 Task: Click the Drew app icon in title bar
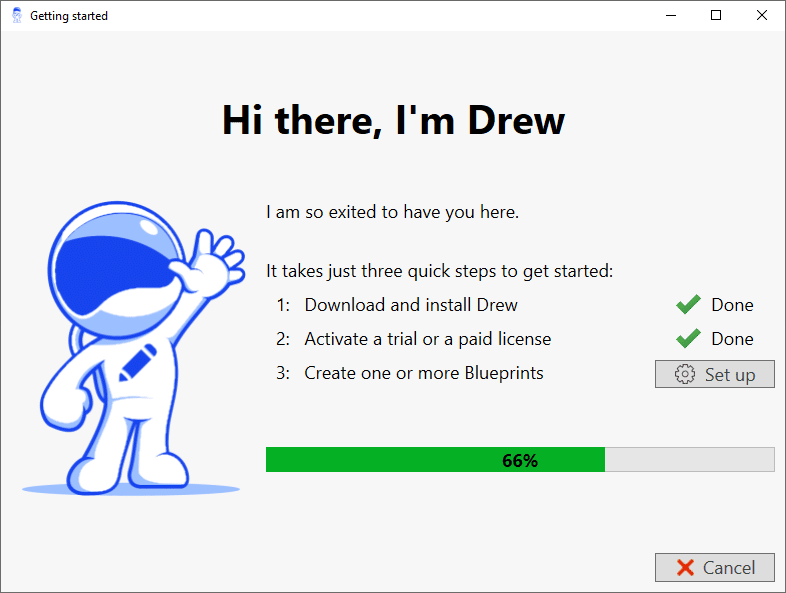(x=16, y=16)
